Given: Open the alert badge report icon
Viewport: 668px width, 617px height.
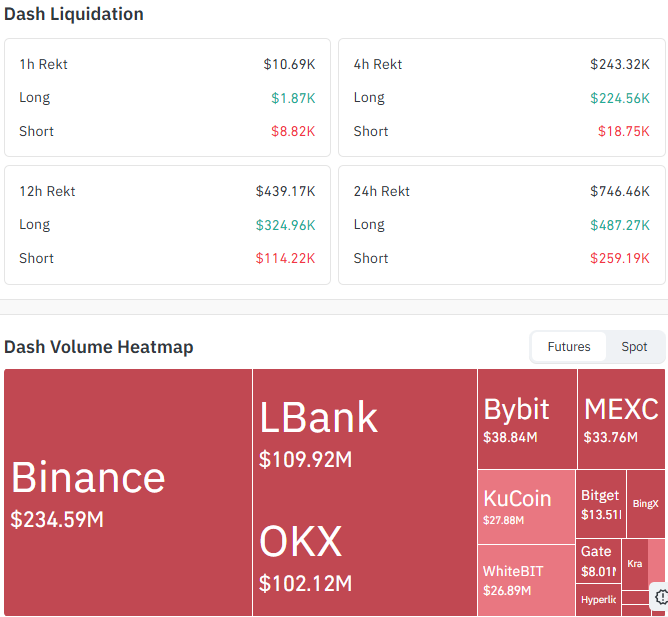Looking at the screenshot, I should click(660, 597).
